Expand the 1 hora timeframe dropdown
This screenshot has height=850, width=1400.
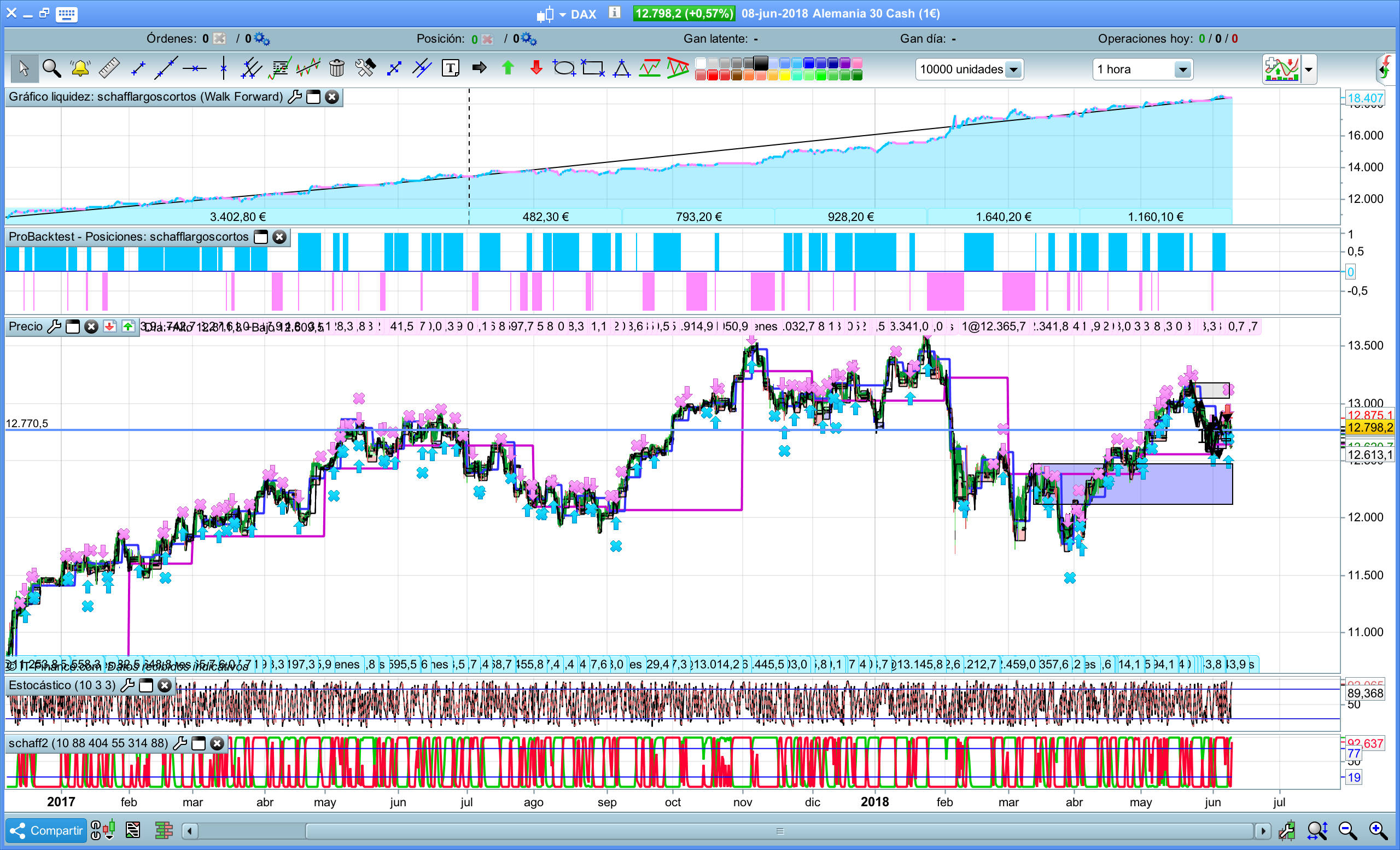coord(1182,69)
